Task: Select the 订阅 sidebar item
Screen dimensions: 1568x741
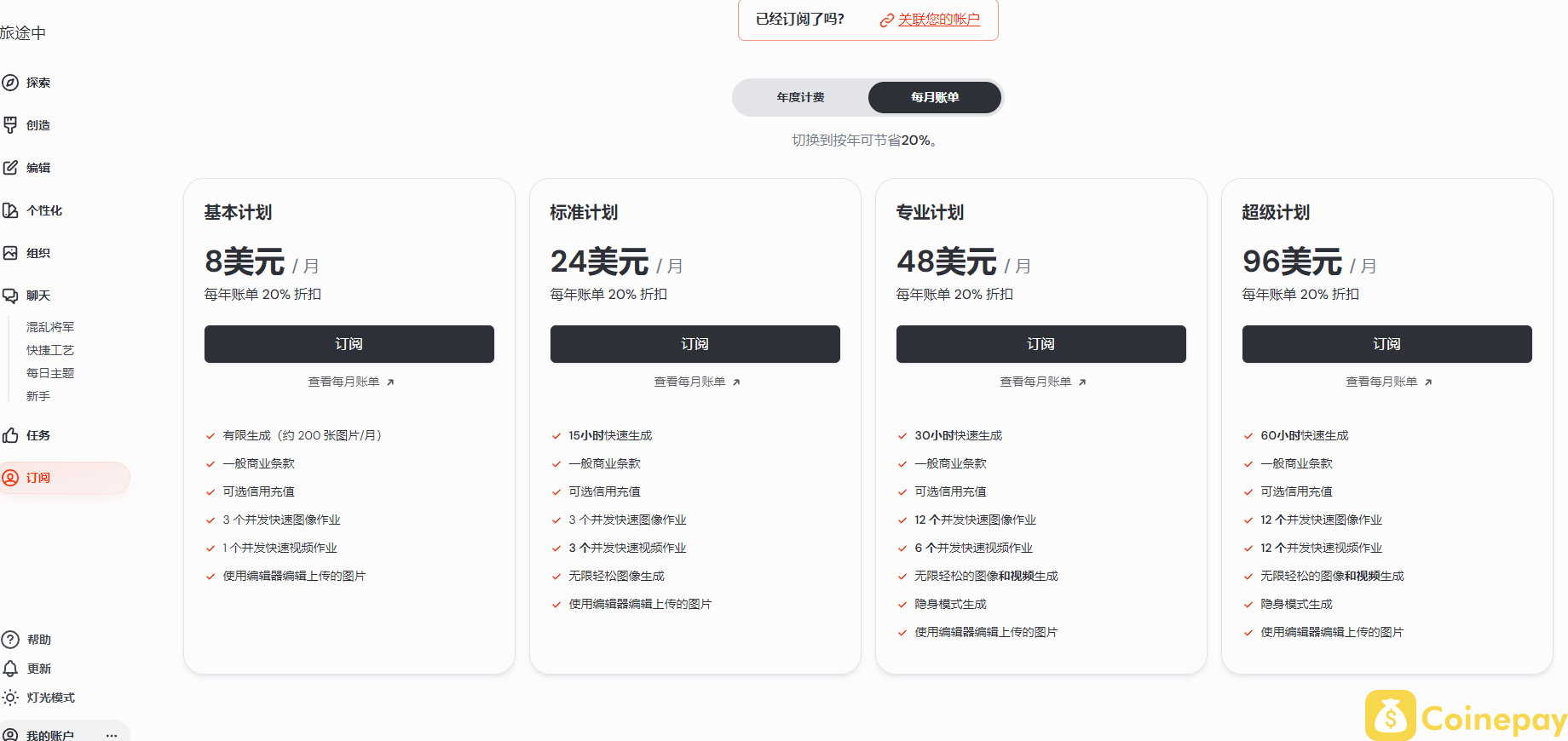Action: (65, 478)
